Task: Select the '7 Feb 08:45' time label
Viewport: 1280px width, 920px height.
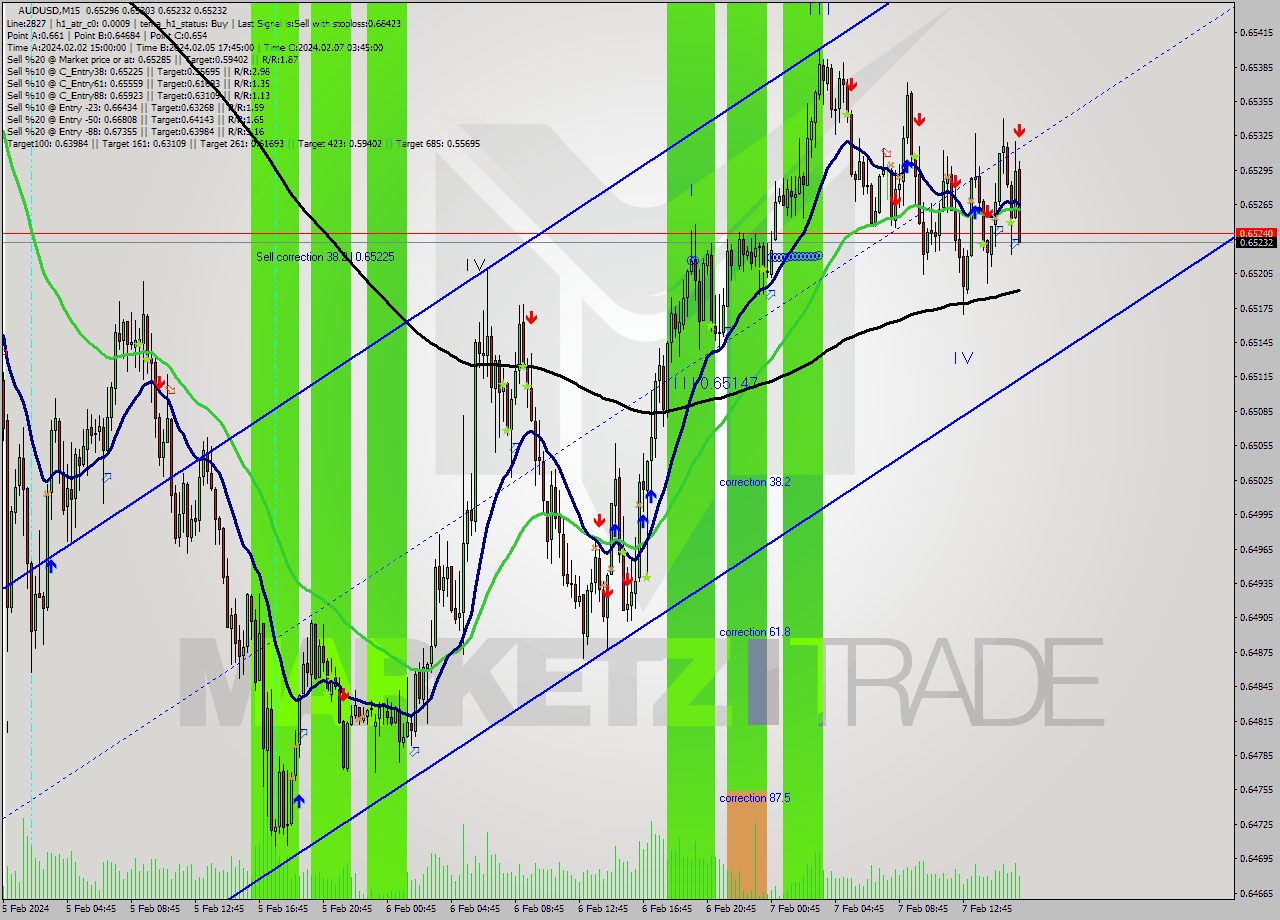Action: [923, 909]
